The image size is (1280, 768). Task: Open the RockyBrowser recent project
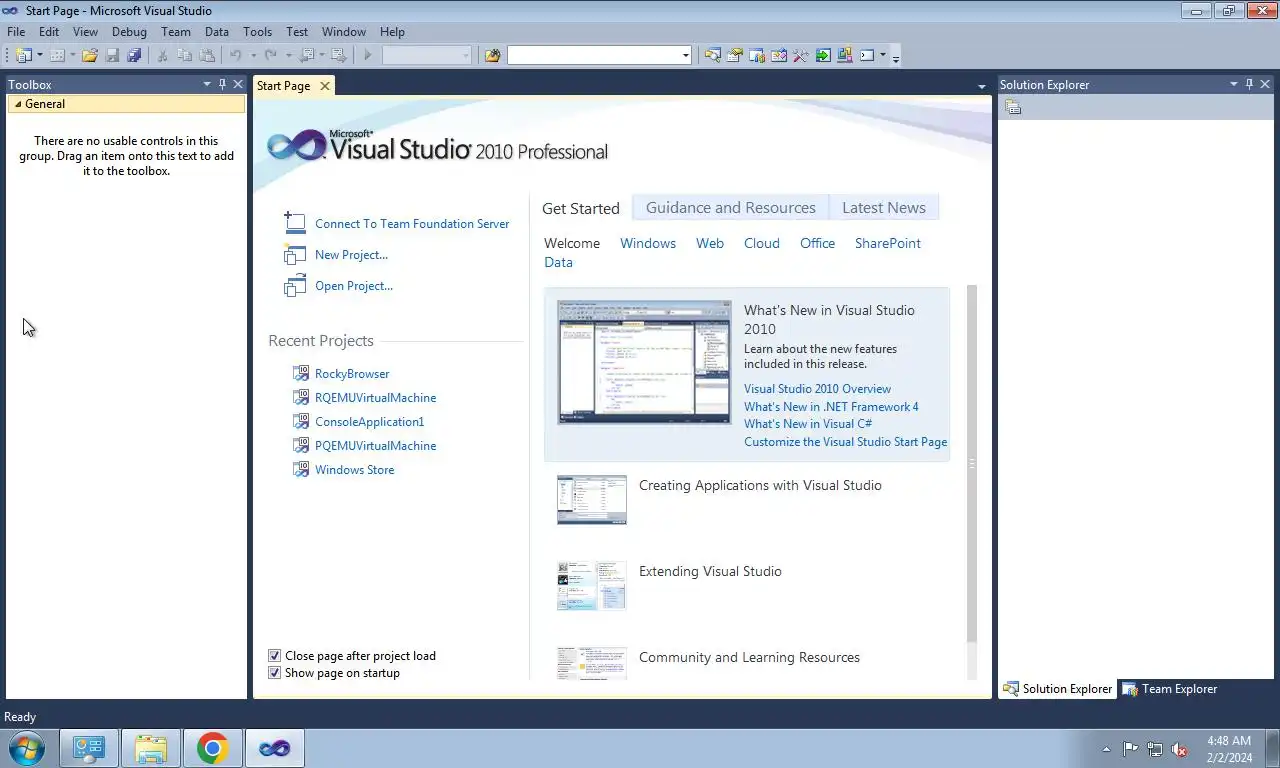352,374
